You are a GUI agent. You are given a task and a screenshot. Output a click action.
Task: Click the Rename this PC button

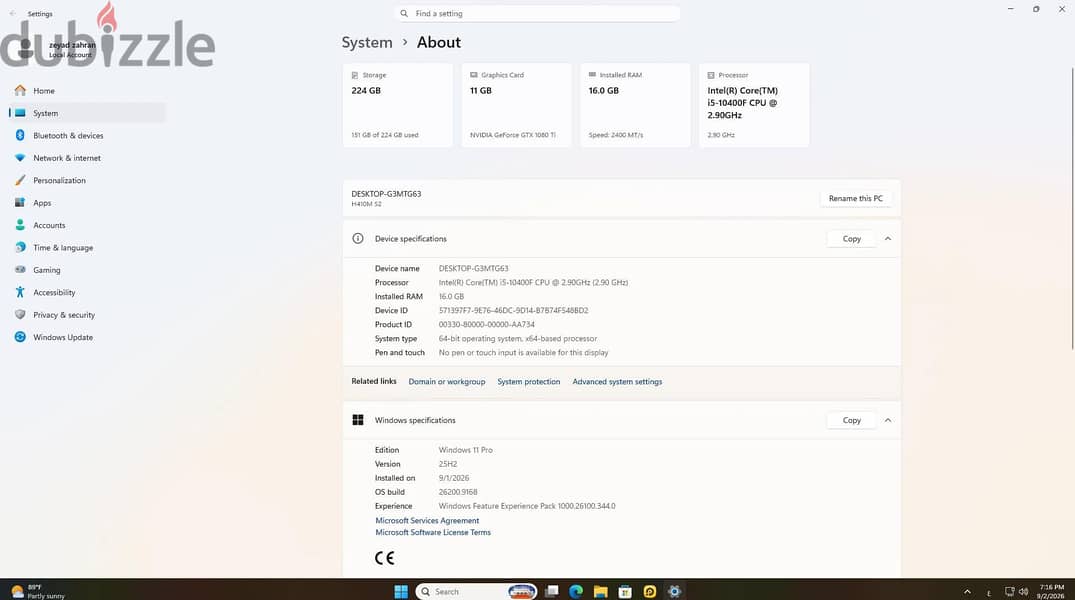tap(856, 198)
